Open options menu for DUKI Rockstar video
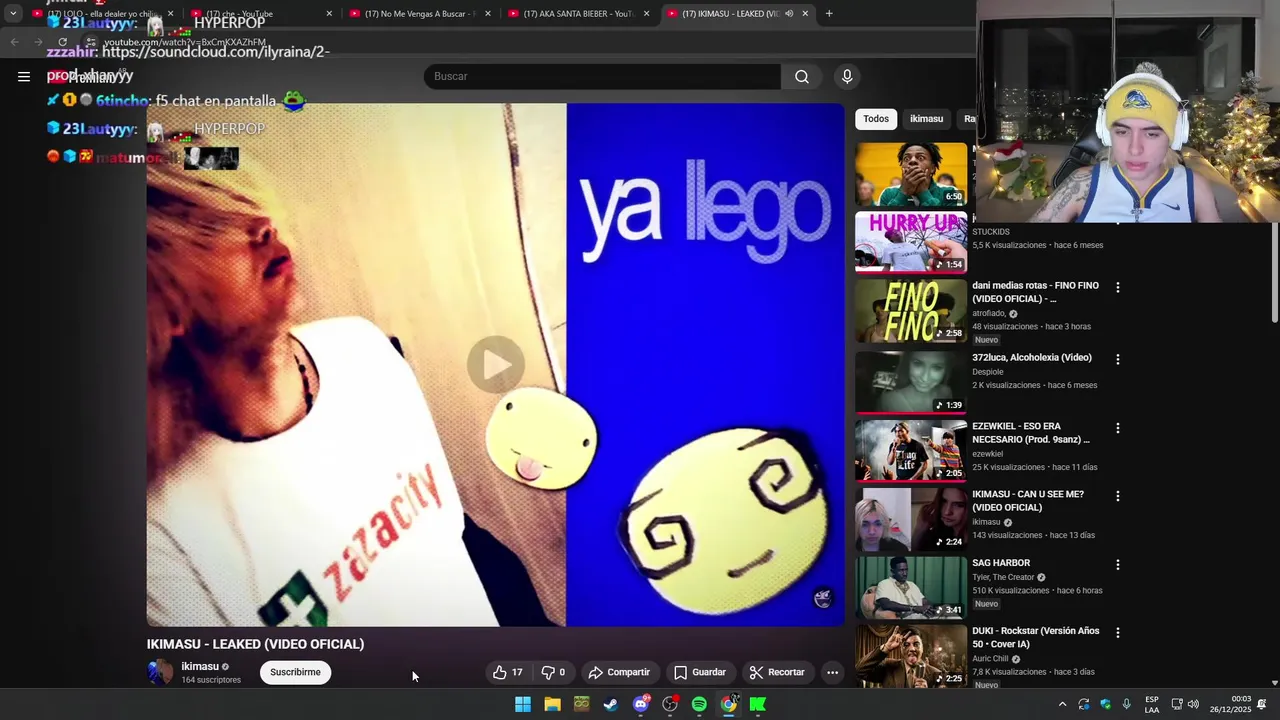 coord(1118,633)
